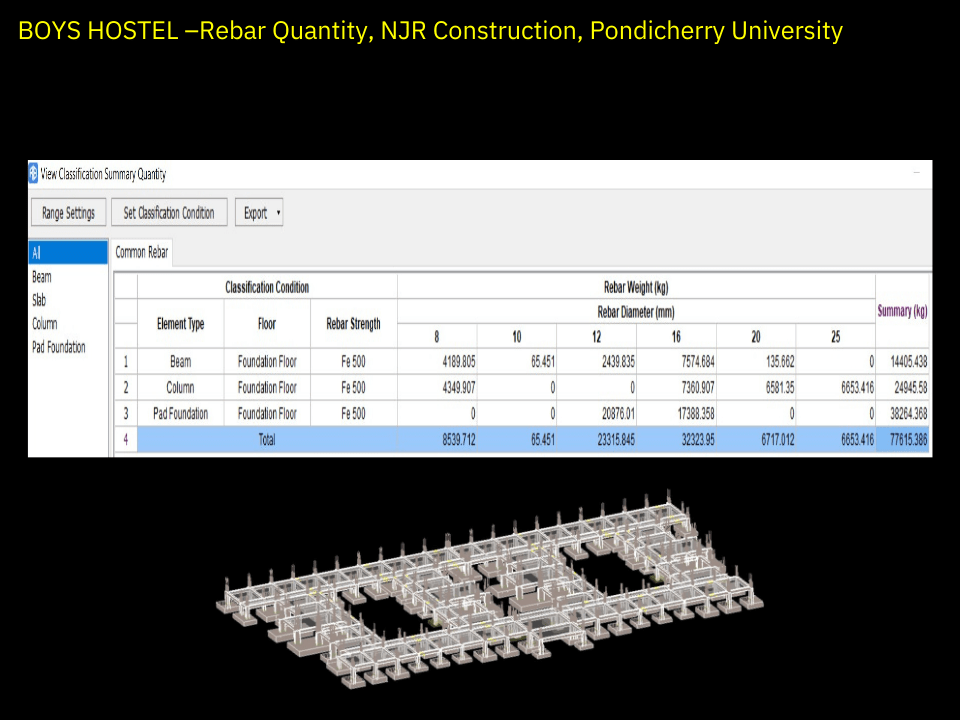Viewport: 960px width, 720px height.
Task: Minimize the Classification Summary Quantity window
Action: [x=917, y=173]
